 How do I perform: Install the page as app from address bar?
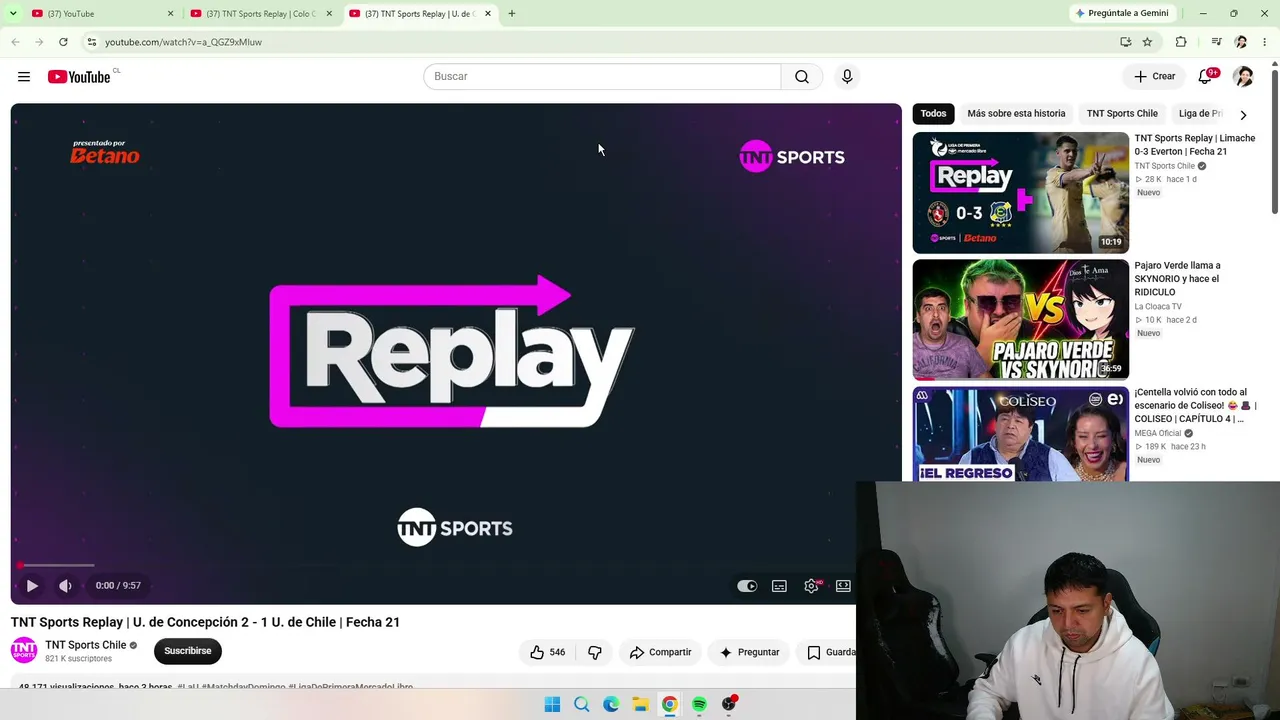coord(1125,42)
